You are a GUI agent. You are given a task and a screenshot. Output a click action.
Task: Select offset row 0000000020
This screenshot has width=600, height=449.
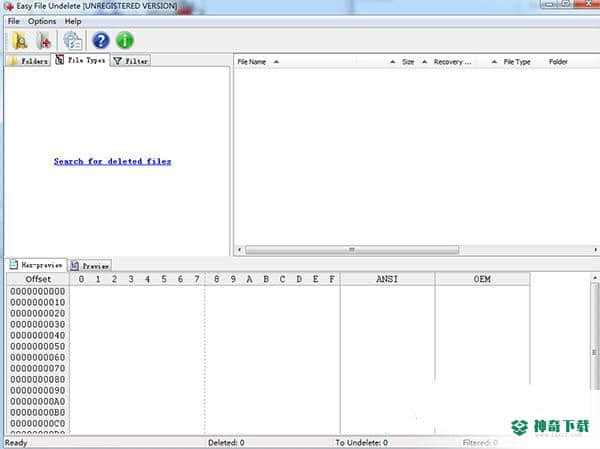pos(38,313)
